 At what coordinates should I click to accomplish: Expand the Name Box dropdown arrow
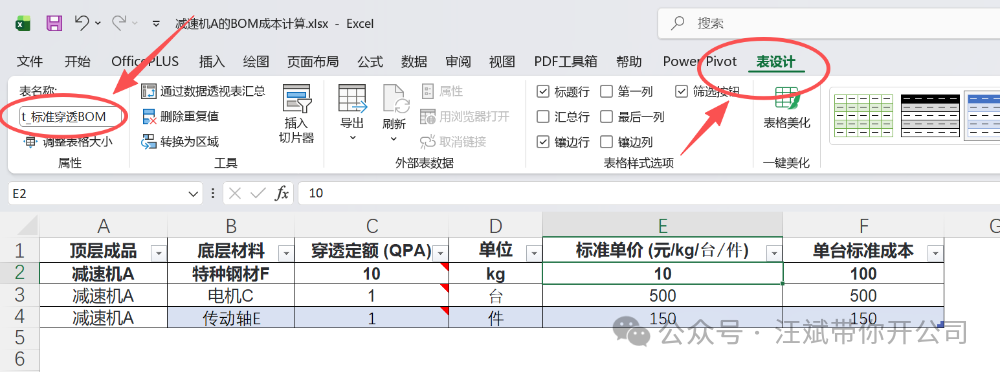194,193
